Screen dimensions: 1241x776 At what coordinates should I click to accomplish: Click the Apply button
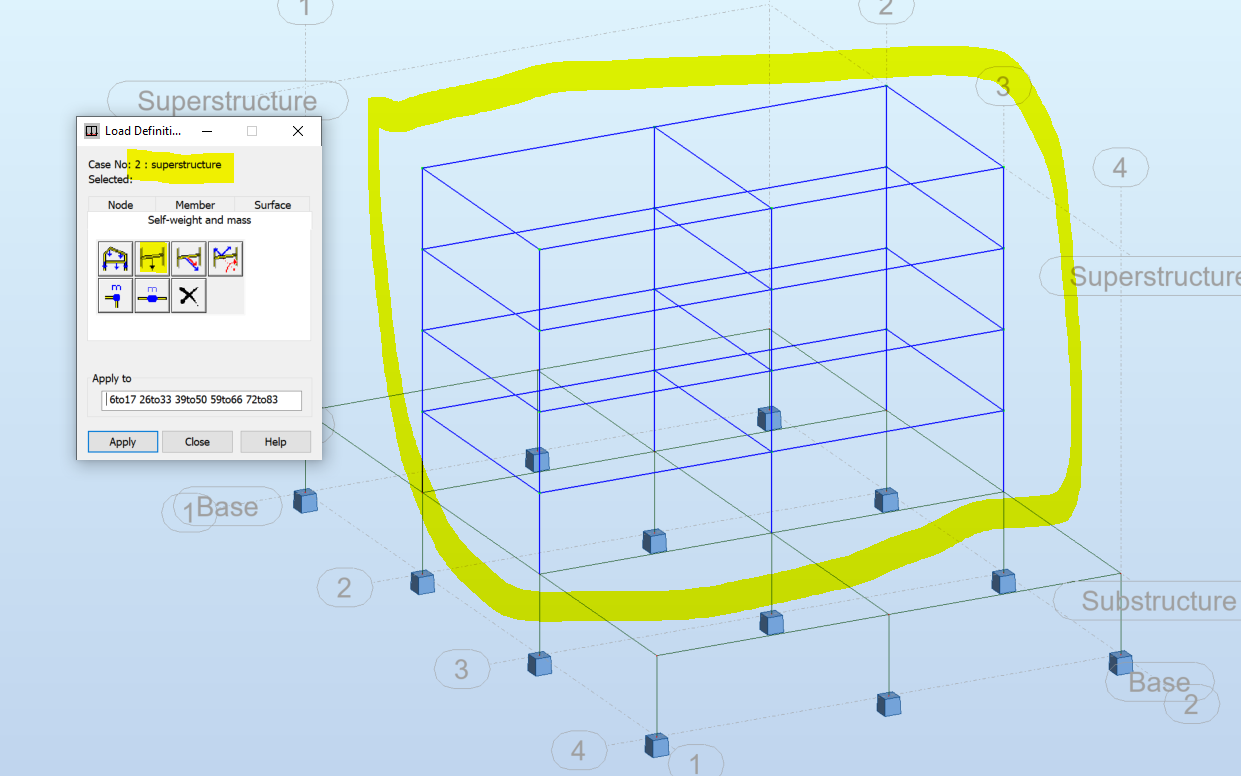(122, 441)
